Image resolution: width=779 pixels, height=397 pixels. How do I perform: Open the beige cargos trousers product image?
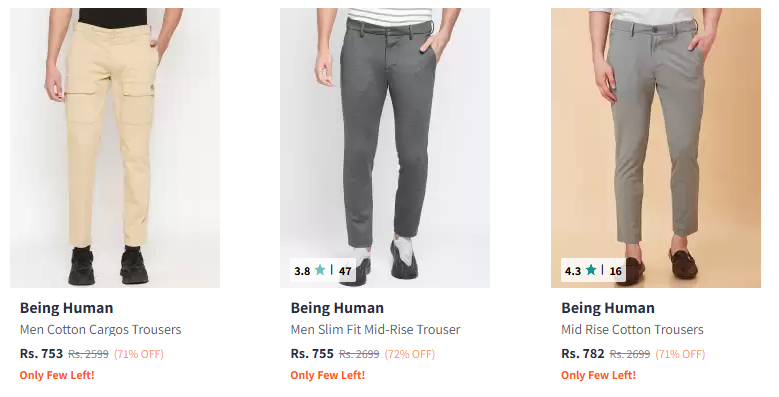coord(115,148)
